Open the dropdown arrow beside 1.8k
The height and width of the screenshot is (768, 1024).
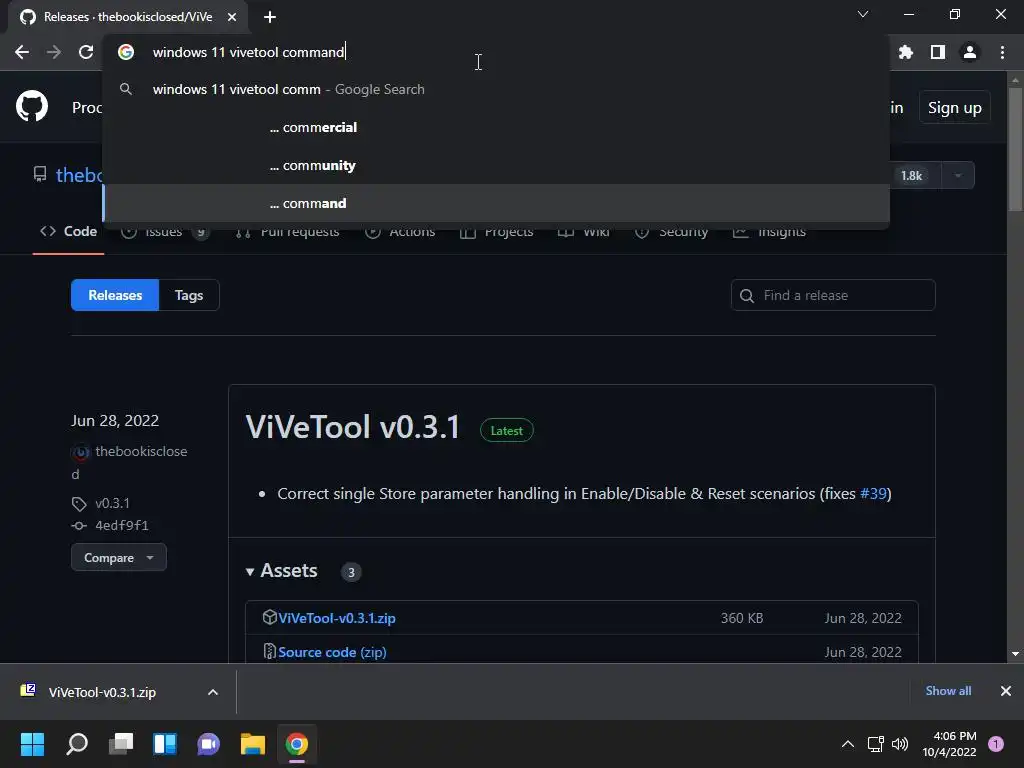point(958,176)
